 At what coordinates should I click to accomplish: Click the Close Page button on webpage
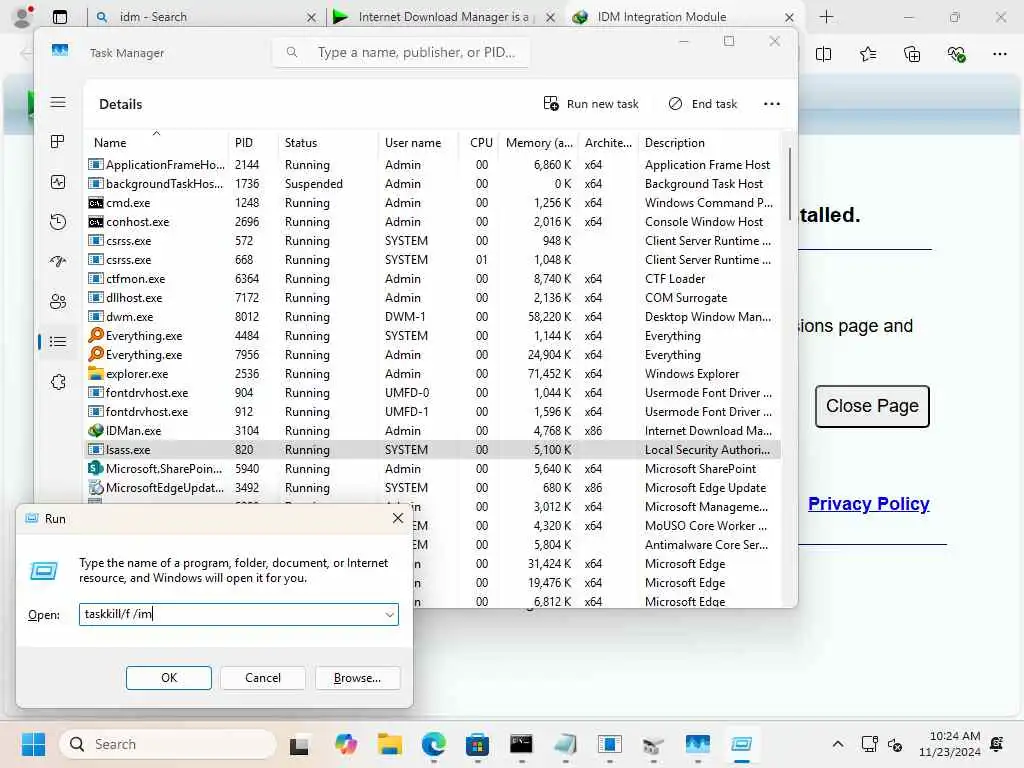click(x=872, y=406)
